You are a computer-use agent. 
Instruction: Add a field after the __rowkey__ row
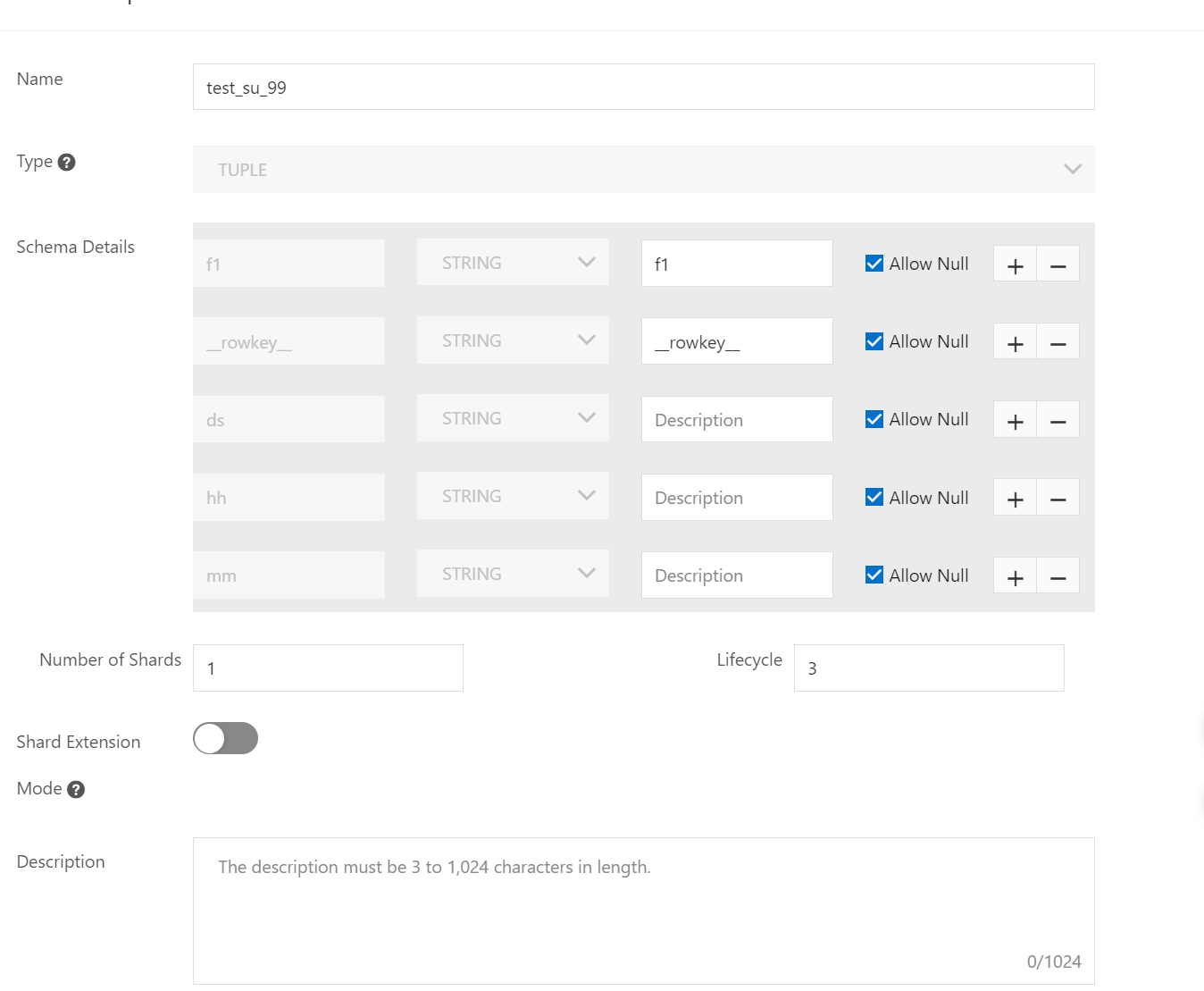(1015, 342)
